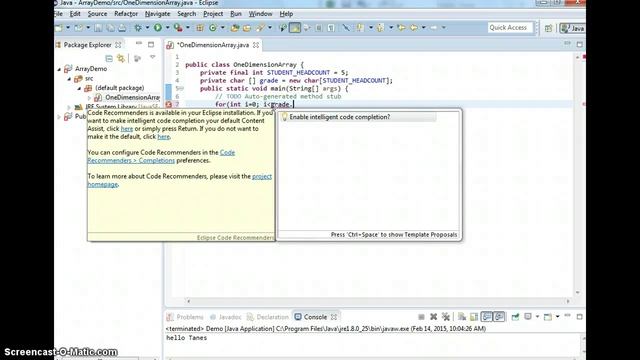
Task: Toggle Pin Console button
Action: (x=515, y=317)
